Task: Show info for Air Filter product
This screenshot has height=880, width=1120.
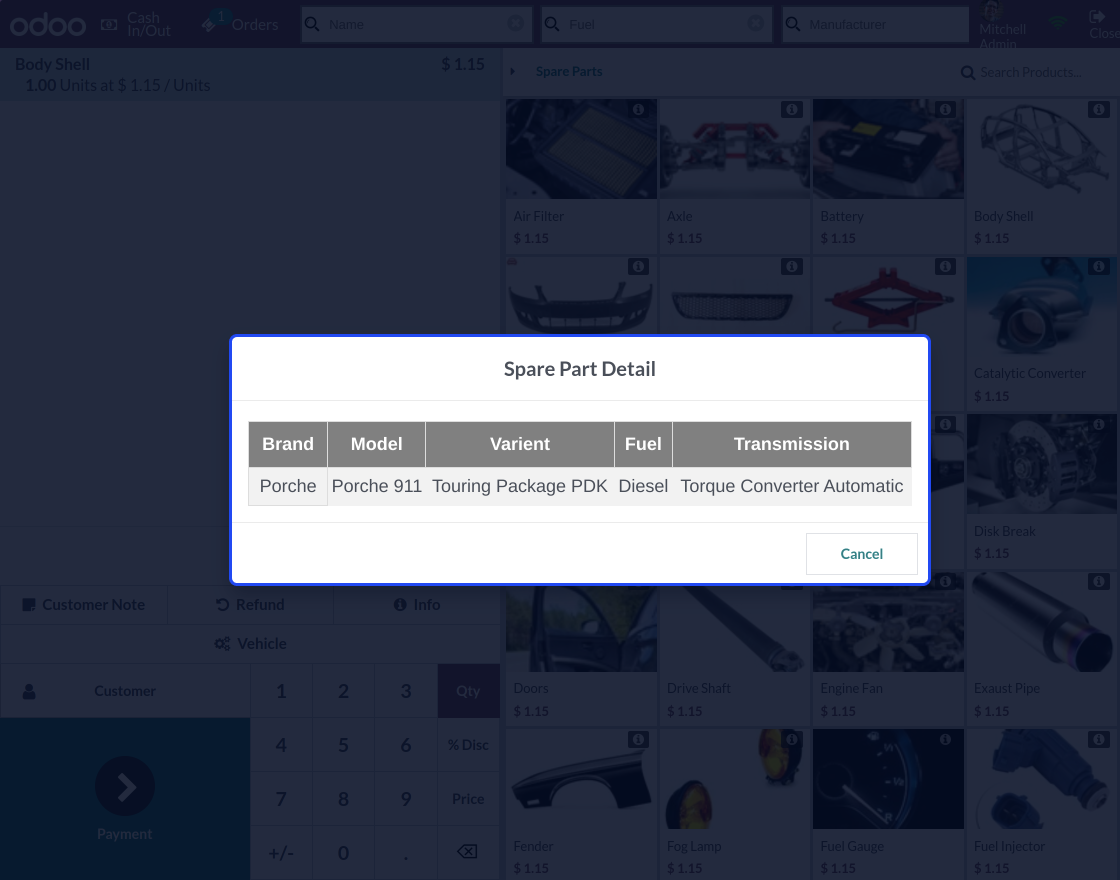Action: [639, 109]
